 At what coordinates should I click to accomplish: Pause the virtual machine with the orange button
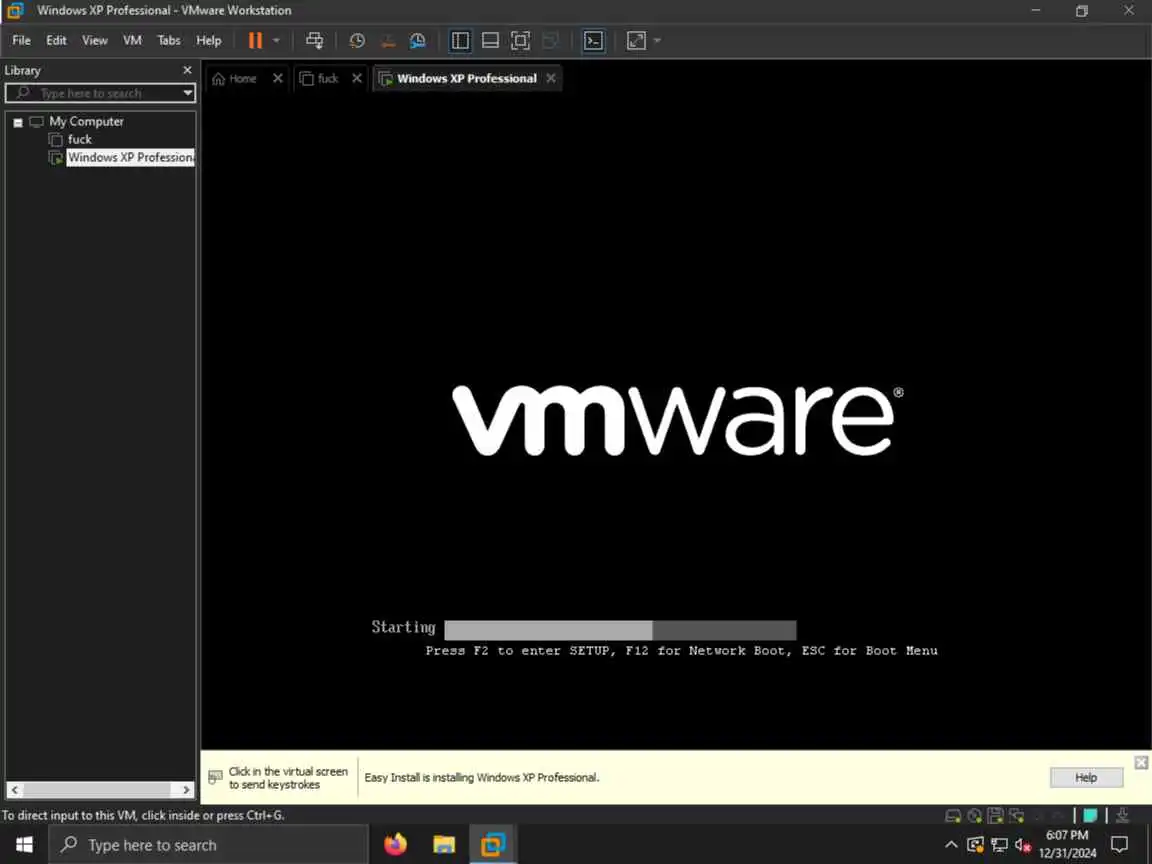click(x=255, y=40)
